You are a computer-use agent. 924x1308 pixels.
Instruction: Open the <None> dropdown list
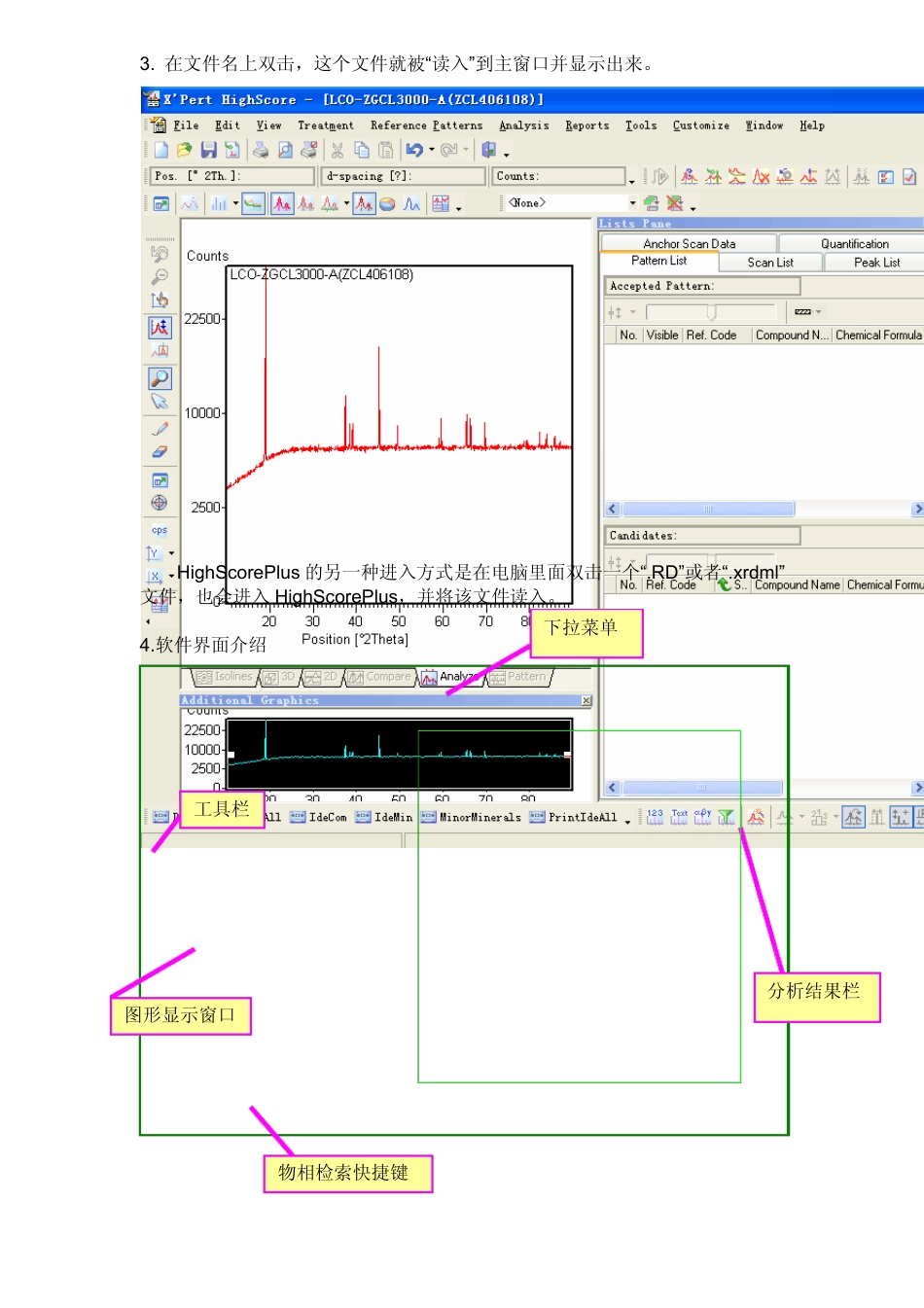[633, 203]
